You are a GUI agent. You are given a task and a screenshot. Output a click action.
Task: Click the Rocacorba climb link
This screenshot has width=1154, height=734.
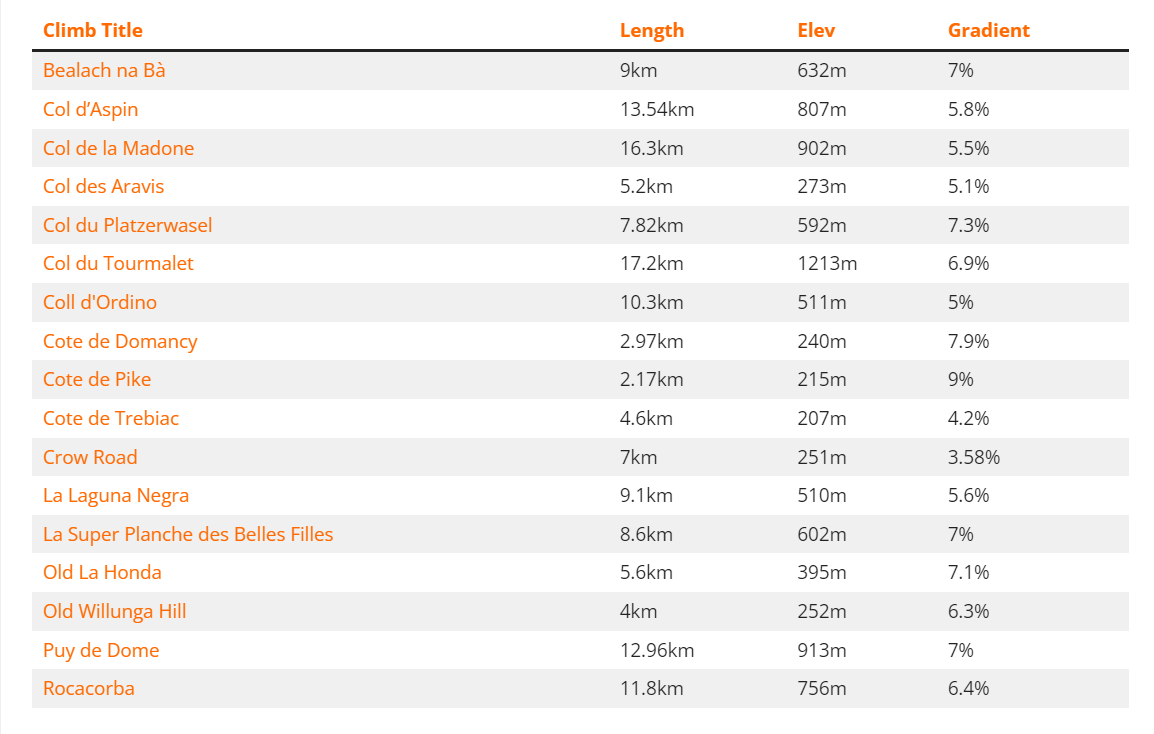89,689
